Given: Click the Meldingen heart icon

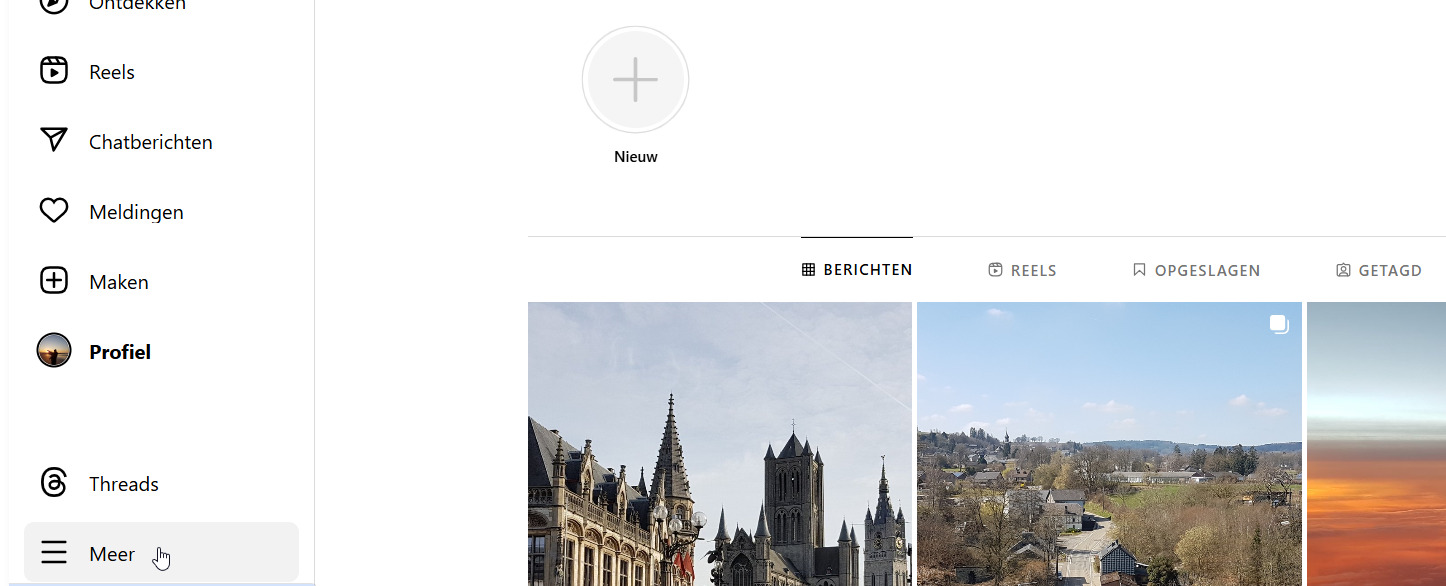Looking at the screenshot, I should point(54,211).
